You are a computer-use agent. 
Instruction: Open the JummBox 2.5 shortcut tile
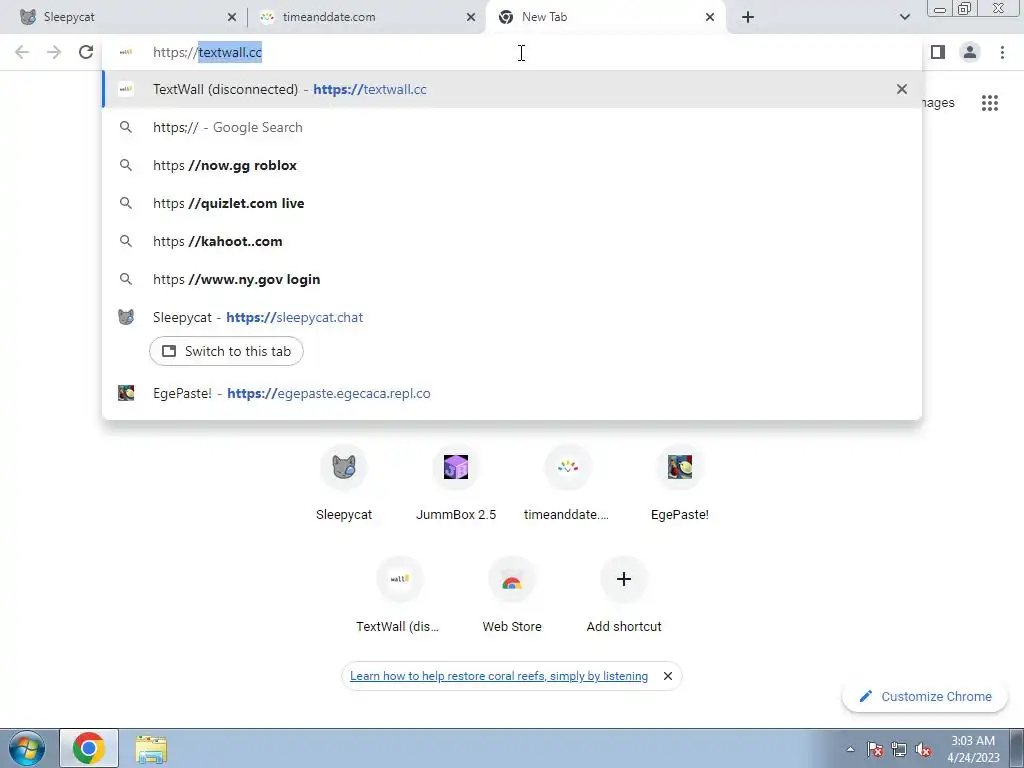point(456,483)
